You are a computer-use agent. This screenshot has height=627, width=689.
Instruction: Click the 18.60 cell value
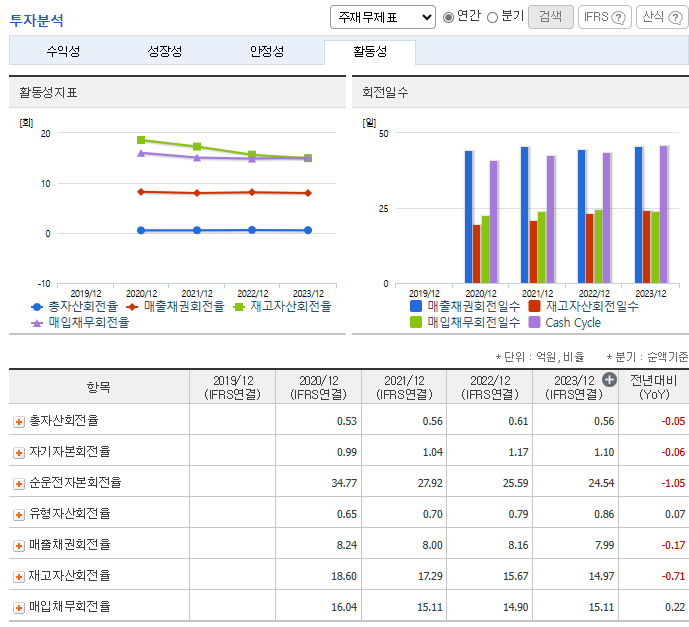pos(344,576)
